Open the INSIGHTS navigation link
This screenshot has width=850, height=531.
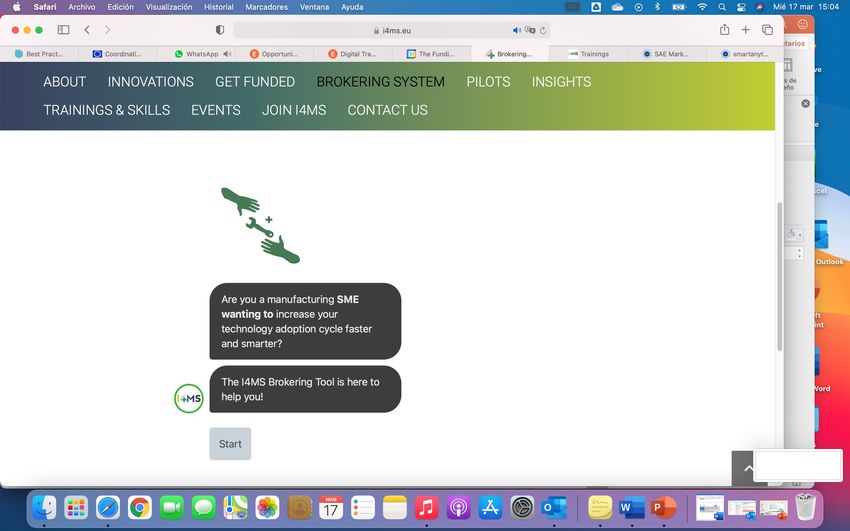(x=561, y=82)
